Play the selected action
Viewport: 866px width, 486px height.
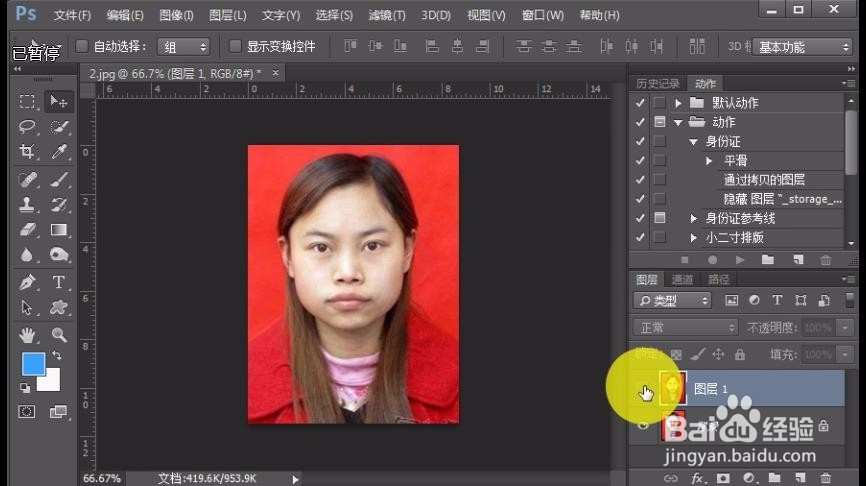tap(740, 260)
